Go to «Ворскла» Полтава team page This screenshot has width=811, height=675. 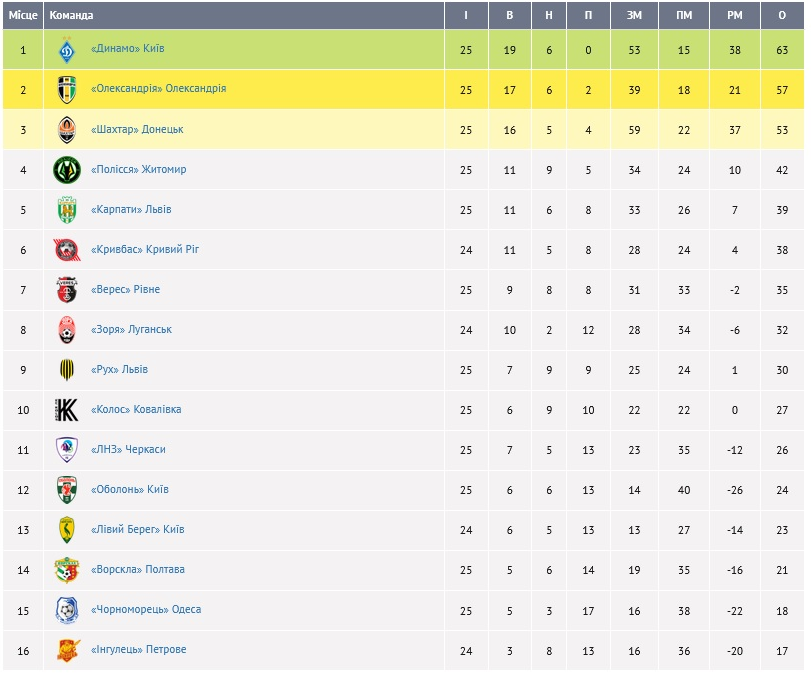click(137, 569)
